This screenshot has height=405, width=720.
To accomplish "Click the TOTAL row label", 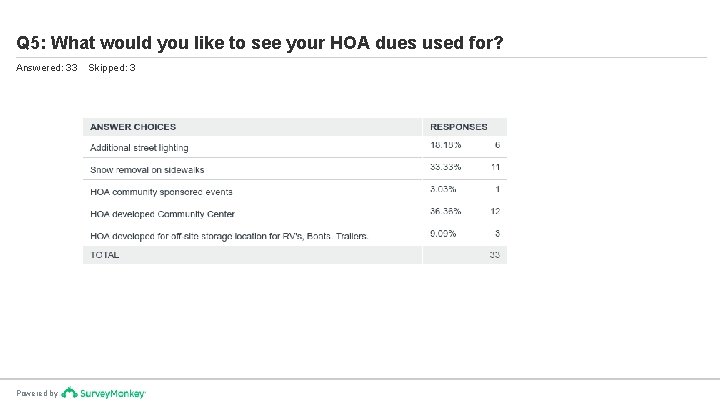I will pyautogui.click(x=105, y=255).
